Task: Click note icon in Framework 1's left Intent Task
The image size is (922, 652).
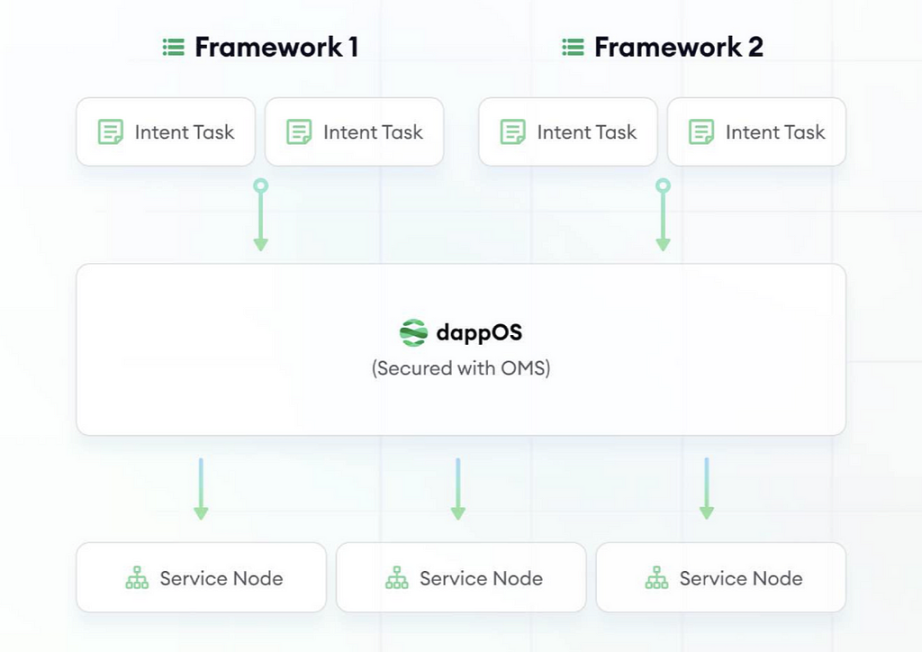Action: pyautogui.click(x=111, y=132)
